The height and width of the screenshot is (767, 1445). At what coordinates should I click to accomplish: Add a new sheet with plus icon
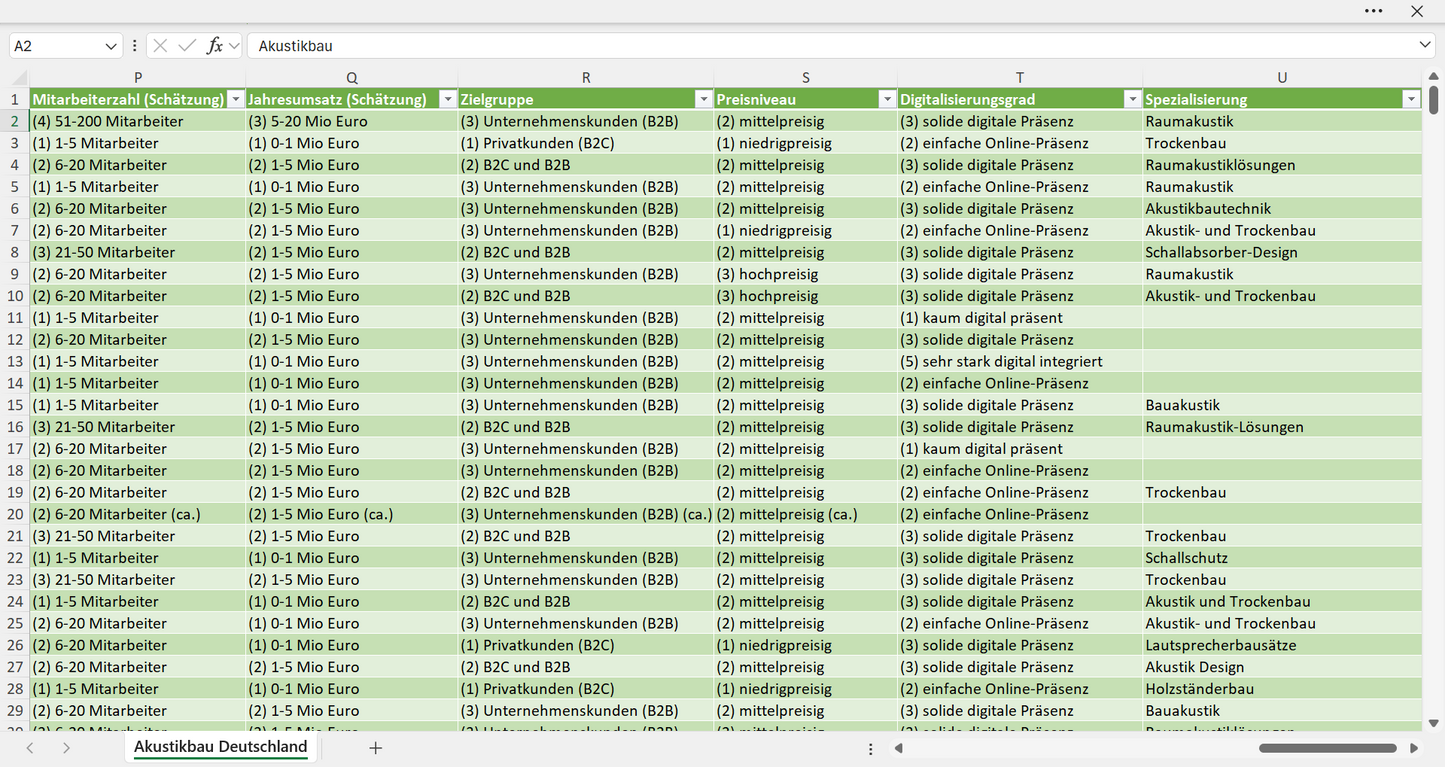tap(376, 748)
